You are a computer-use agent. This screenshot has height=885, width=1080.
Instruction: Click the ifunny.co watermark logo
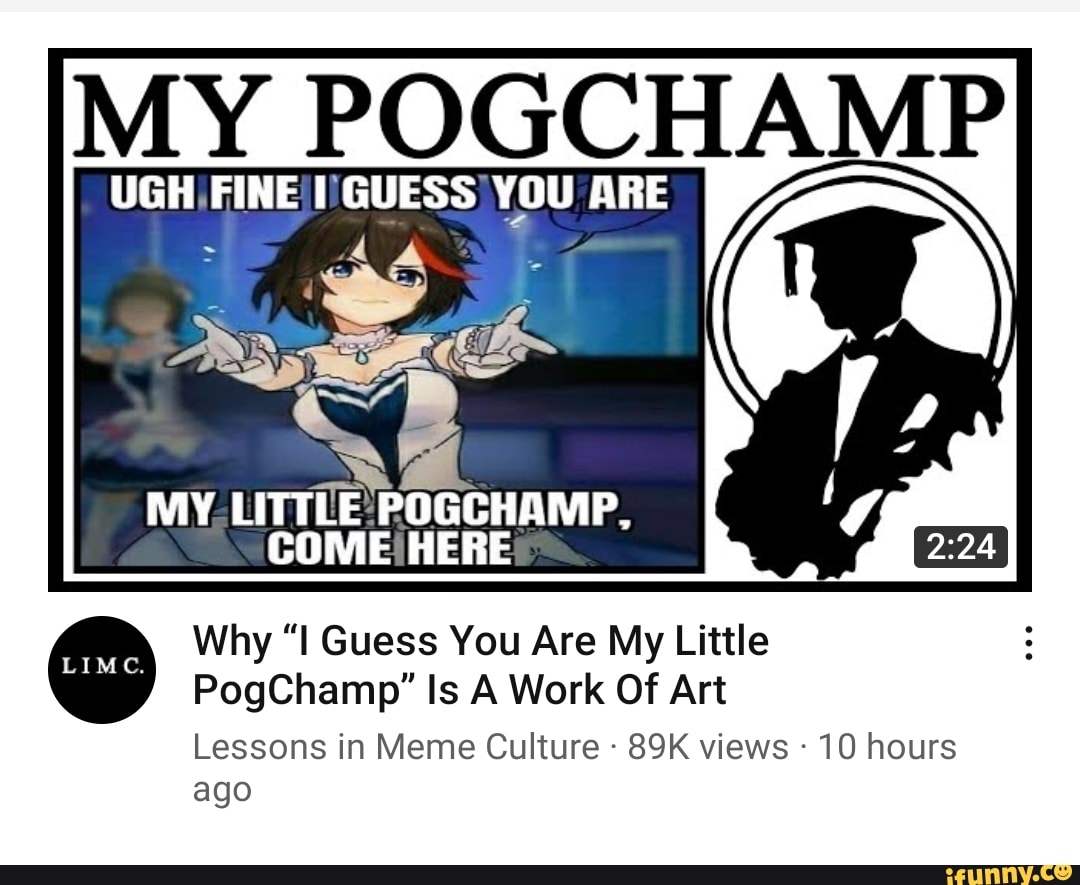point(1012,875)
